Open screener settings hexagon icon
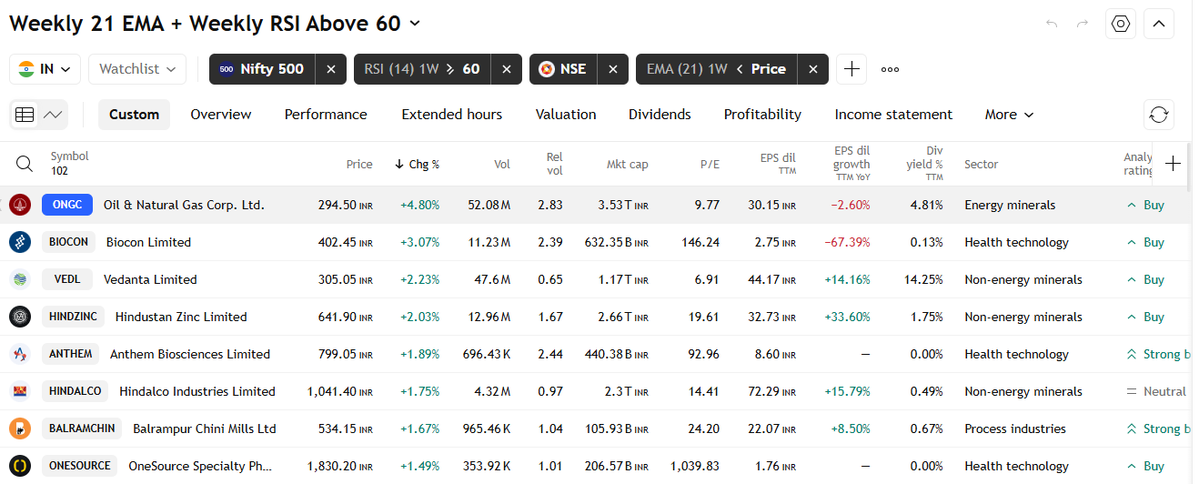 coord(1120,24)
